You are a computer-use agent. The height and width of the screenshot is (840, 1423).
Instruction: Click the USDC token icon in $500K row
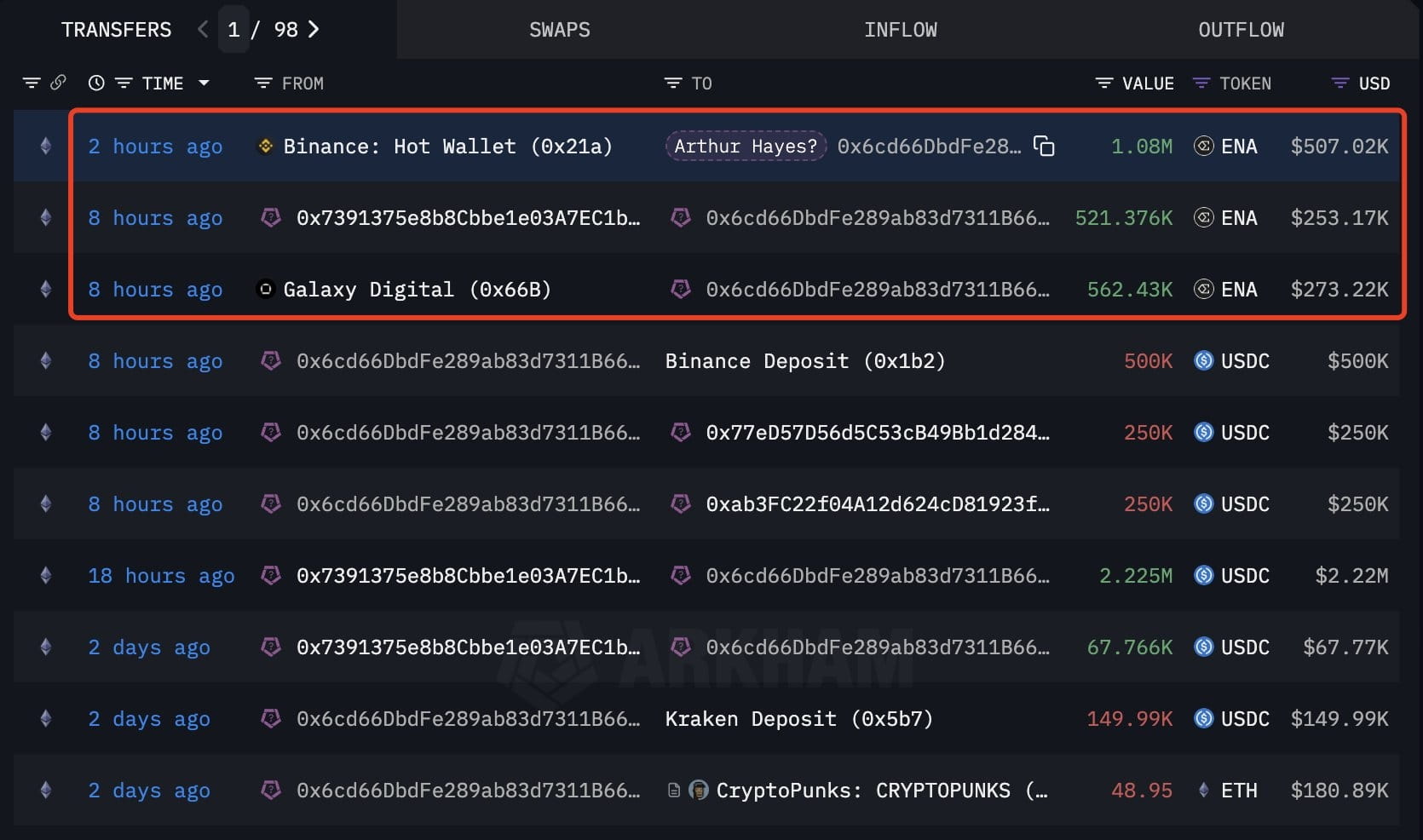[1204, 361]
